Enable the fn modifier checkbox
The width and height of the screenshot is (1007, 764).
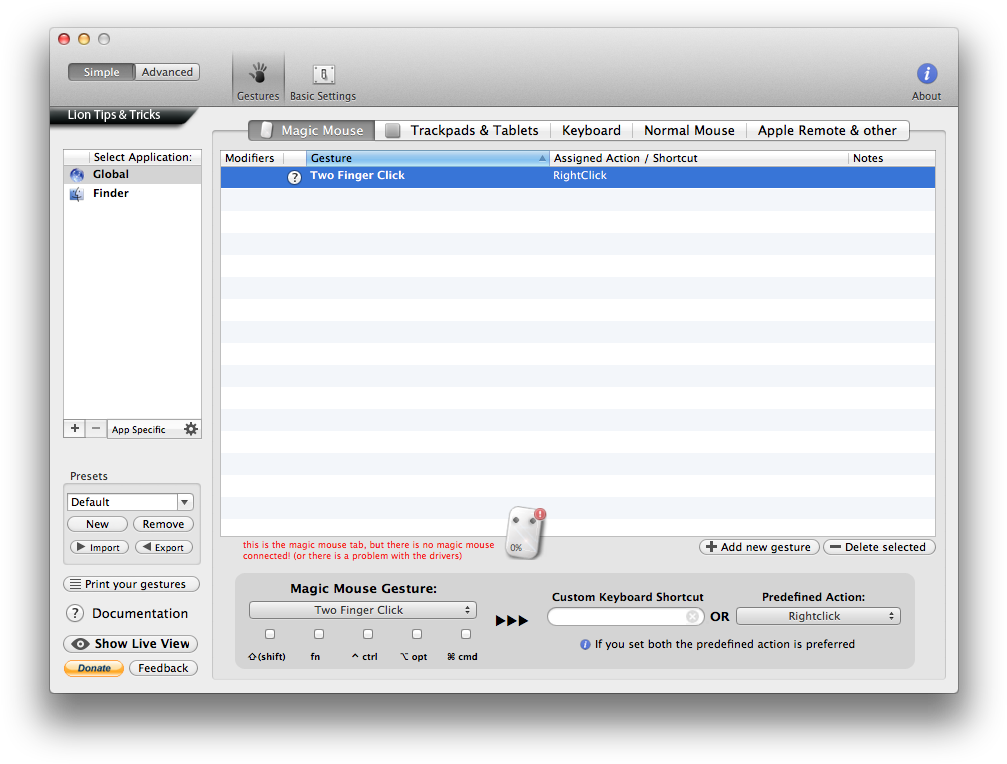click(x=319, y=634)
